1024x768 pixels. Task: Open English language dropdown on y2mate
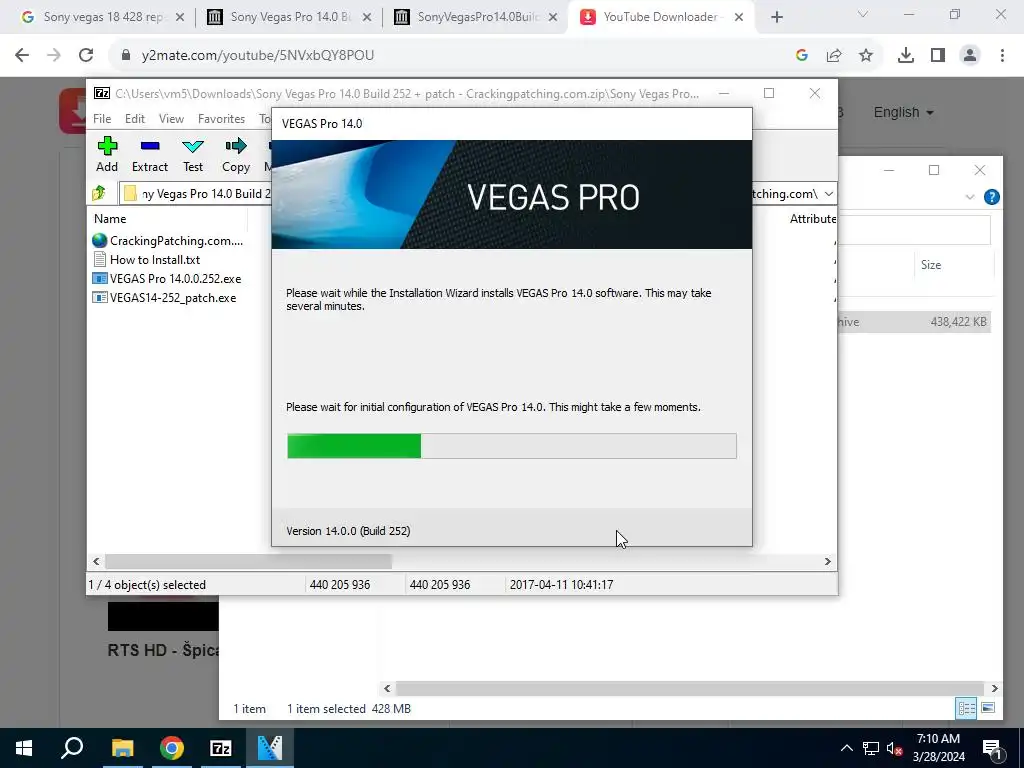pos(903,112)
